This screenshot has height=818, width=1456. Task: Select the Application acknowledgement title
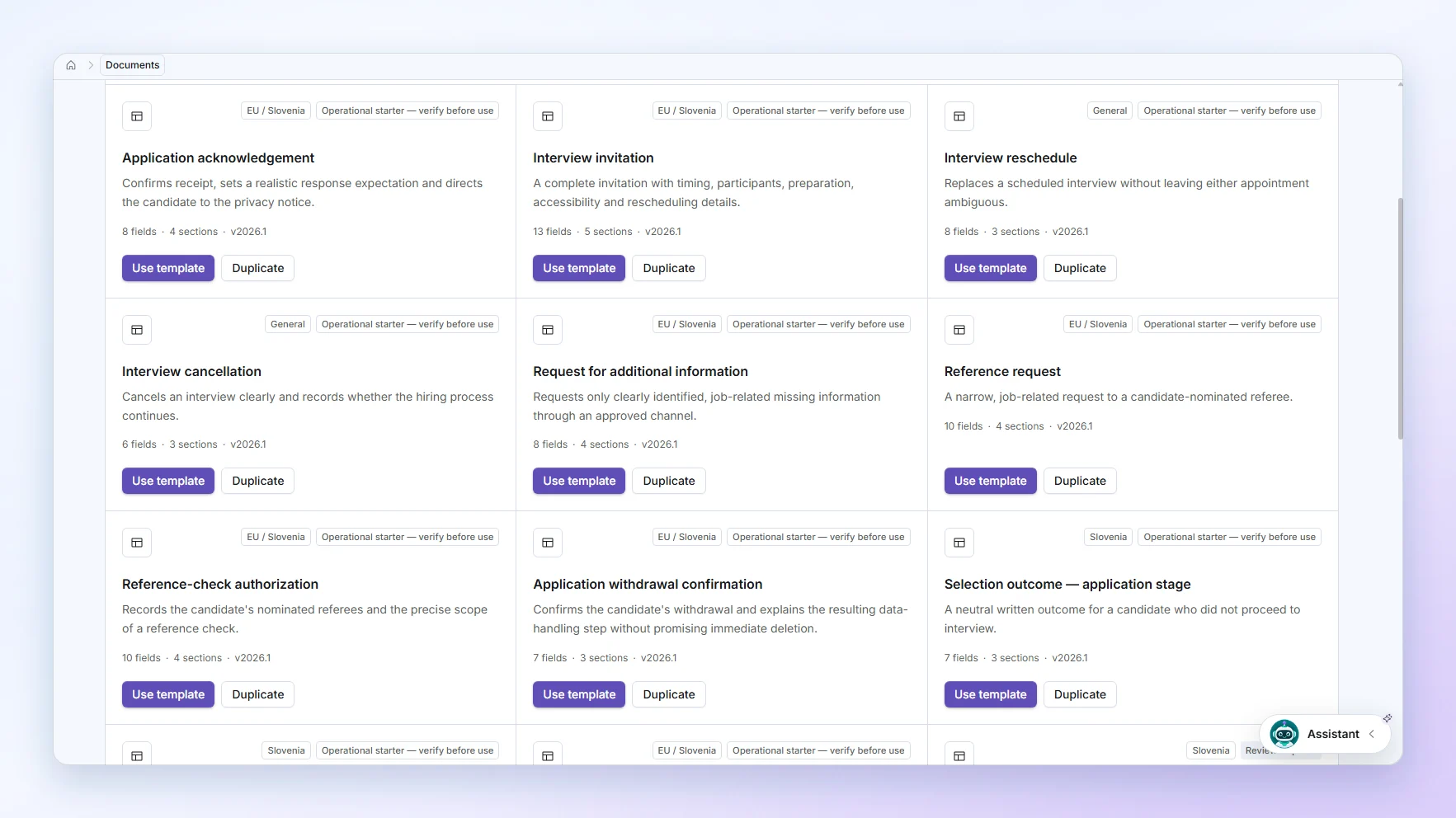(218, 157)
